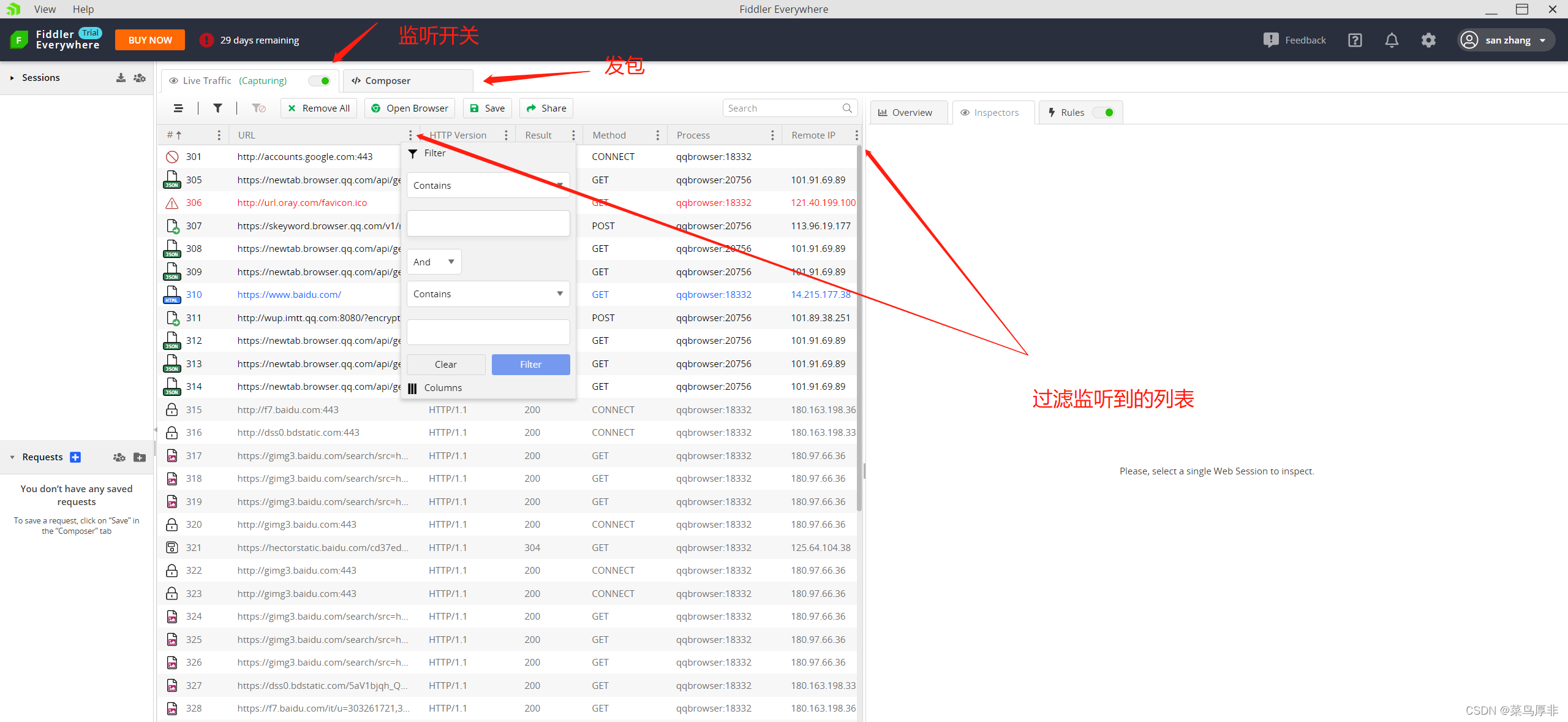Click the blue Filter apply button
This screenshot has width=1568, height=722.
[530, 364]
